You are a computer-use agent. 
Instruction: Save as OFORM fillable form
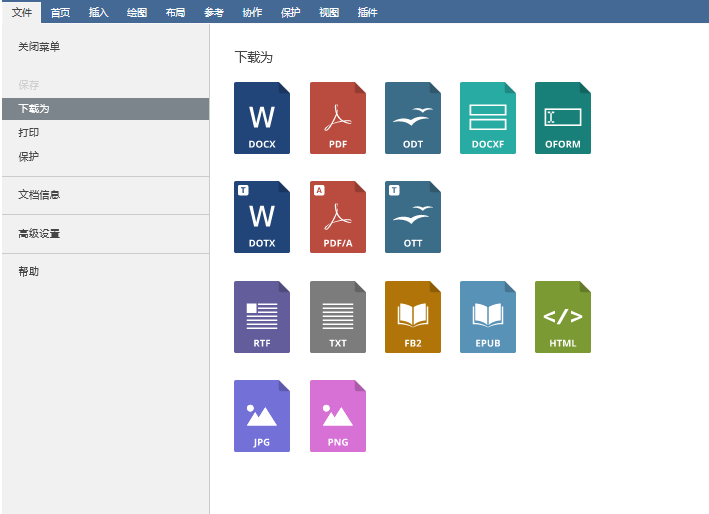pyautogui.click(x=563, y=118)
